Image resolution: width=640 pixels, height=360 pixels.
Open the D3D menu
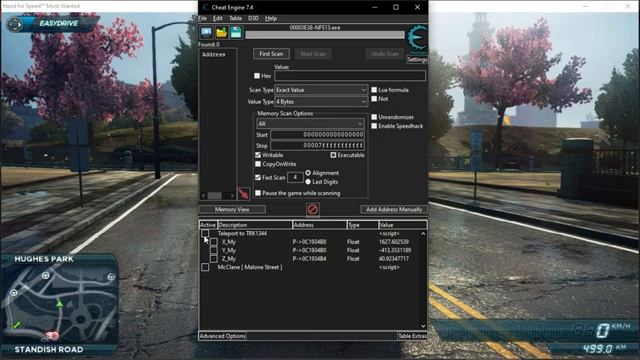click(253, 18)
